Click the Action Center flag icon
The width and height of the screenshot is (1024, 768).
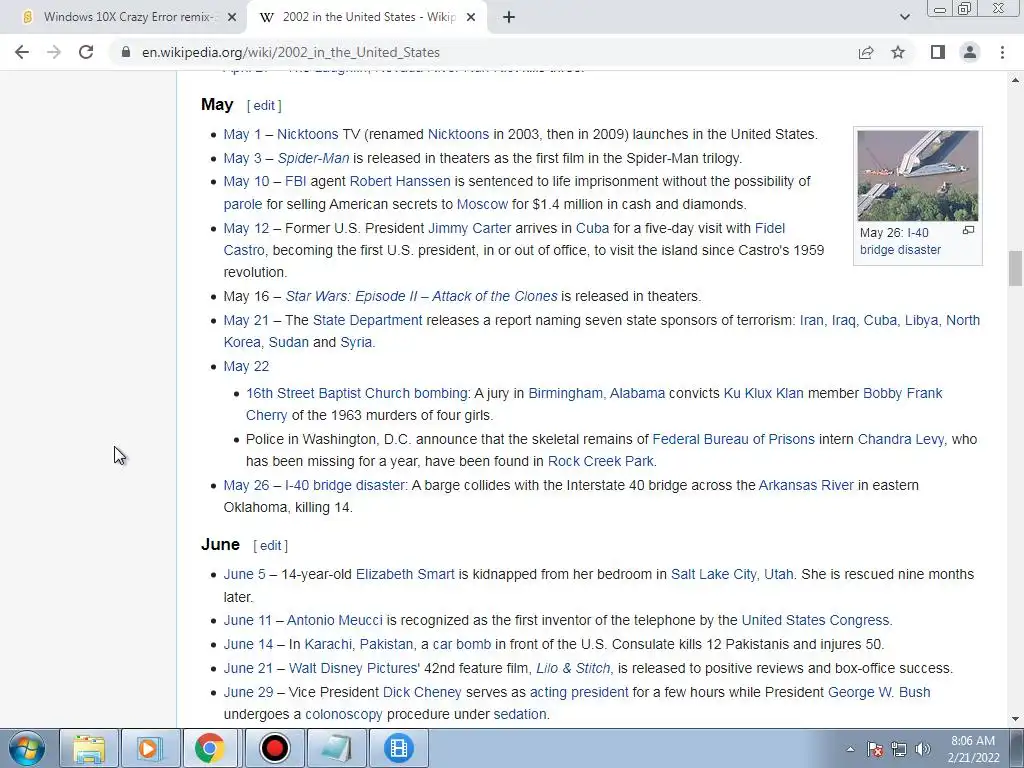coord(875,750)
